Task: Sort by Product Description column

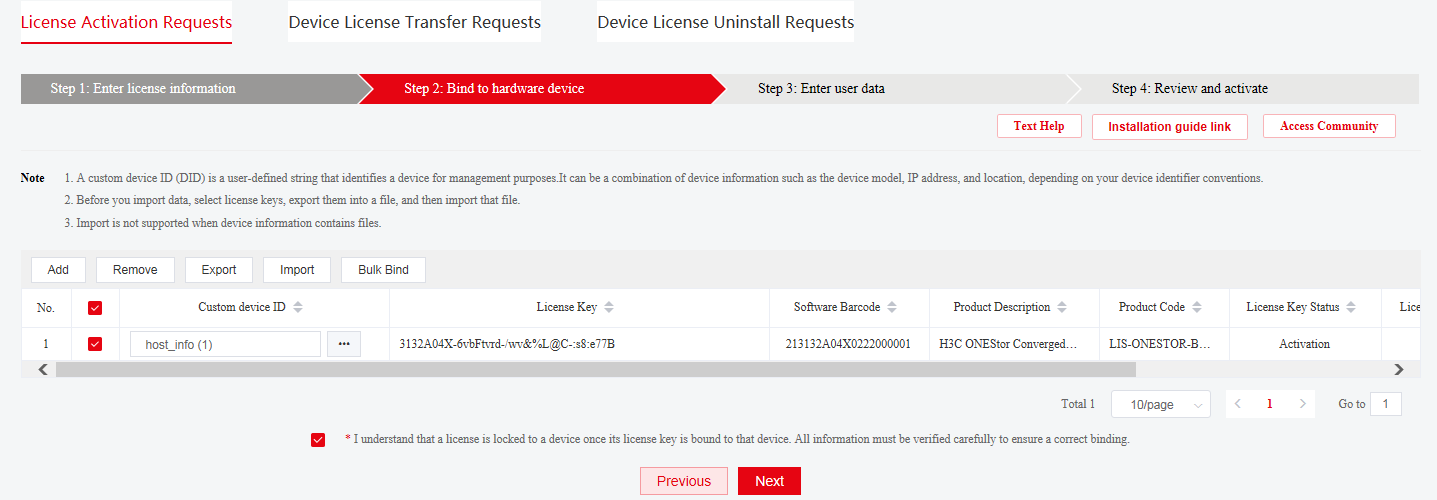Action: [1062, 307]
